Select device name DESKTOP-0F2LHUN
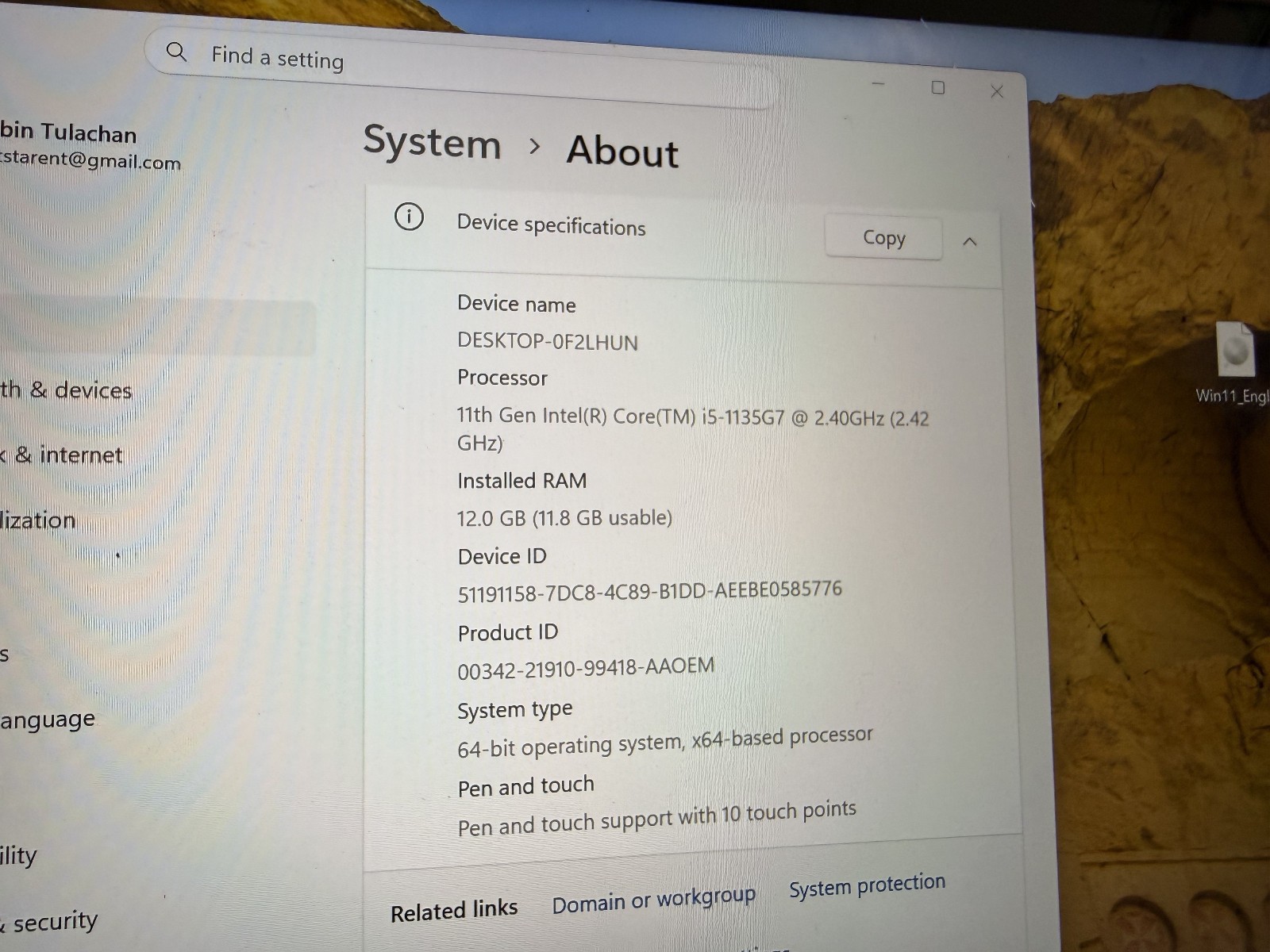This screenshot has height=952, width=1270. [x=548, y=342]
